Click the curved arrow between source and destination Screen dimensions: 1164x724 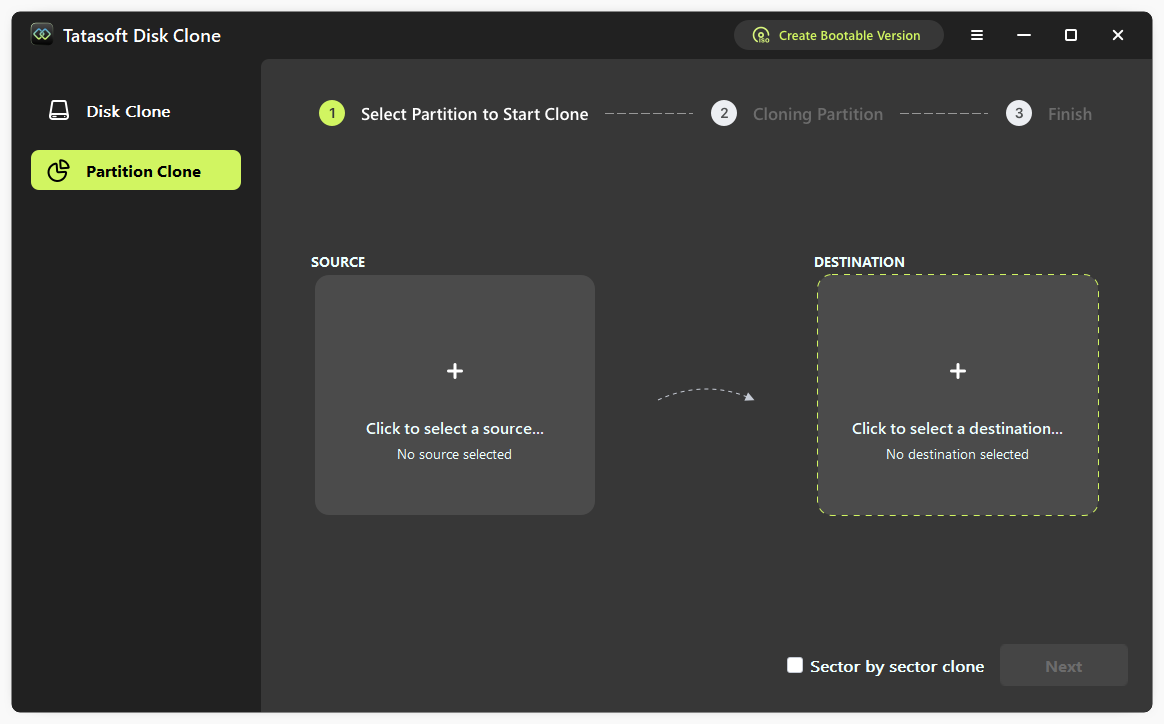(706, 395)
